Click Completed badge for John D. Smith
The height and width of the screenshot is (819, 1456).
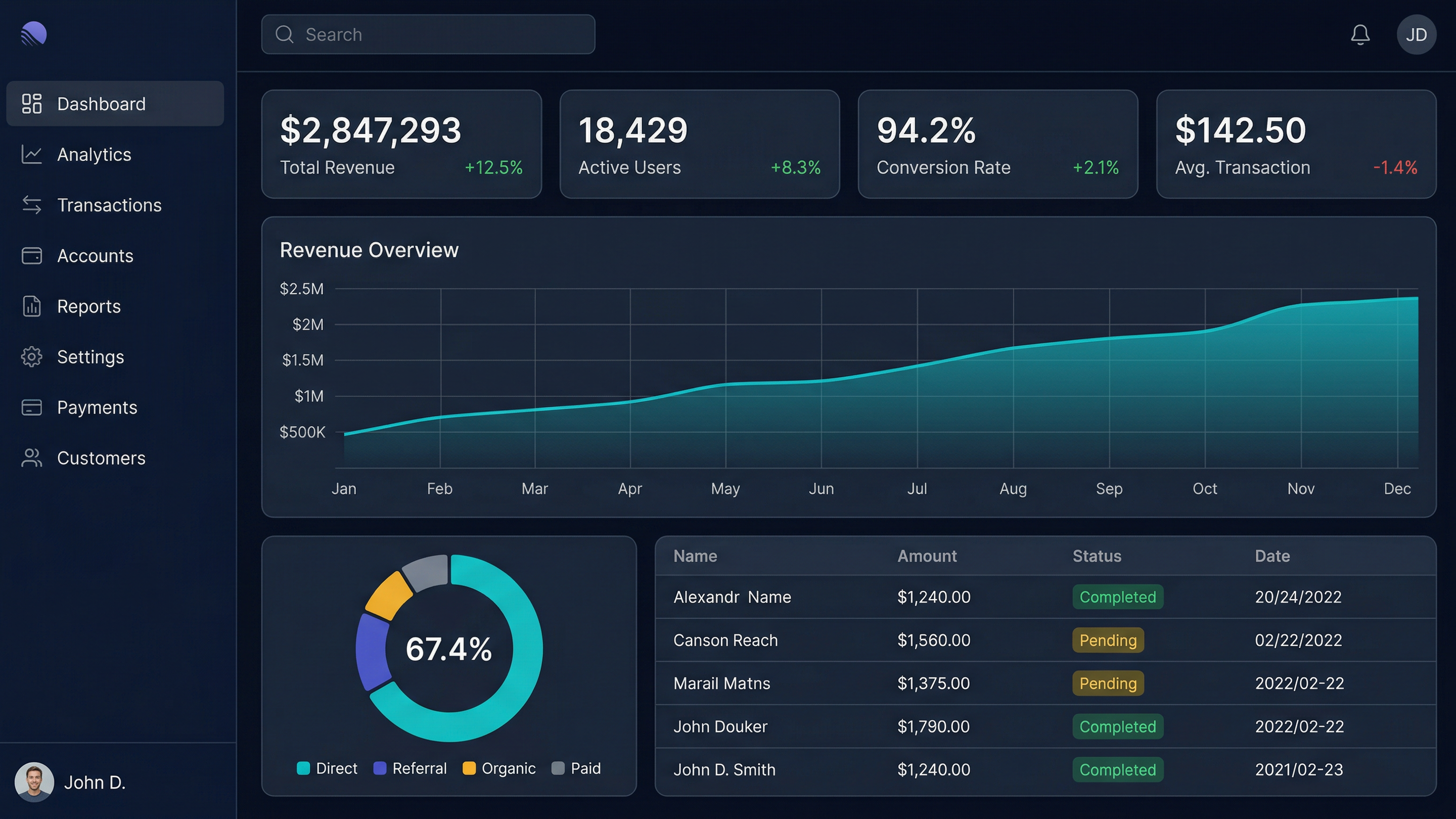pyautogui.click(x=1117, y=770)
